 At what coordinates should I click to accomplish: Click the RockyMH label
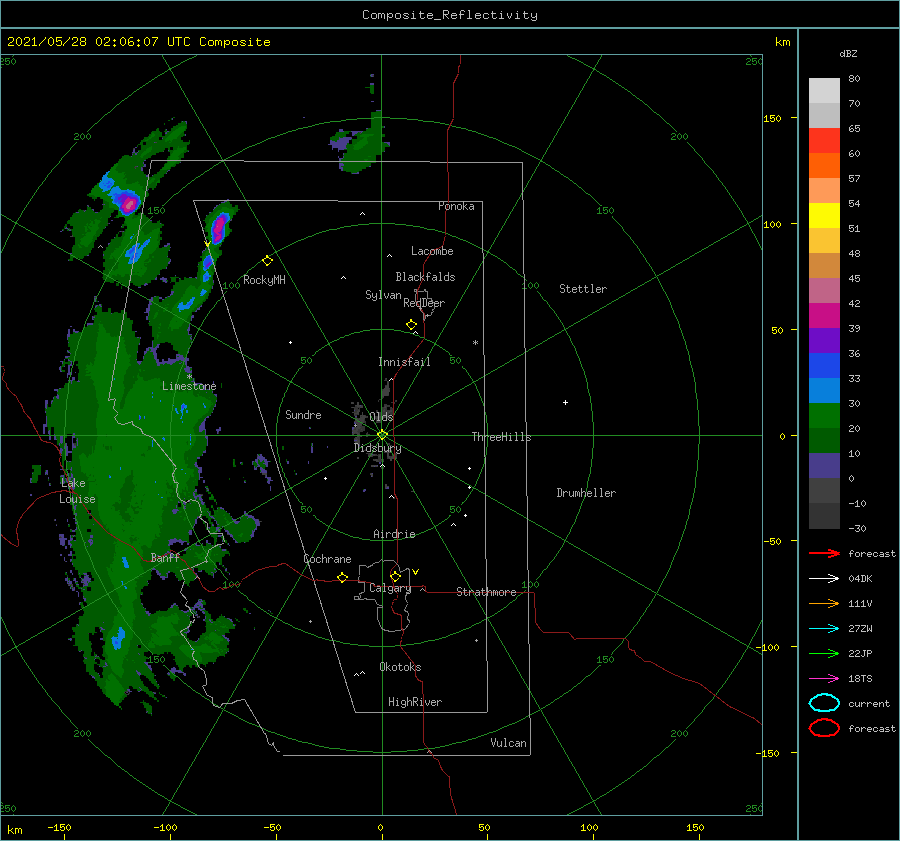click(x=264, y=280)
